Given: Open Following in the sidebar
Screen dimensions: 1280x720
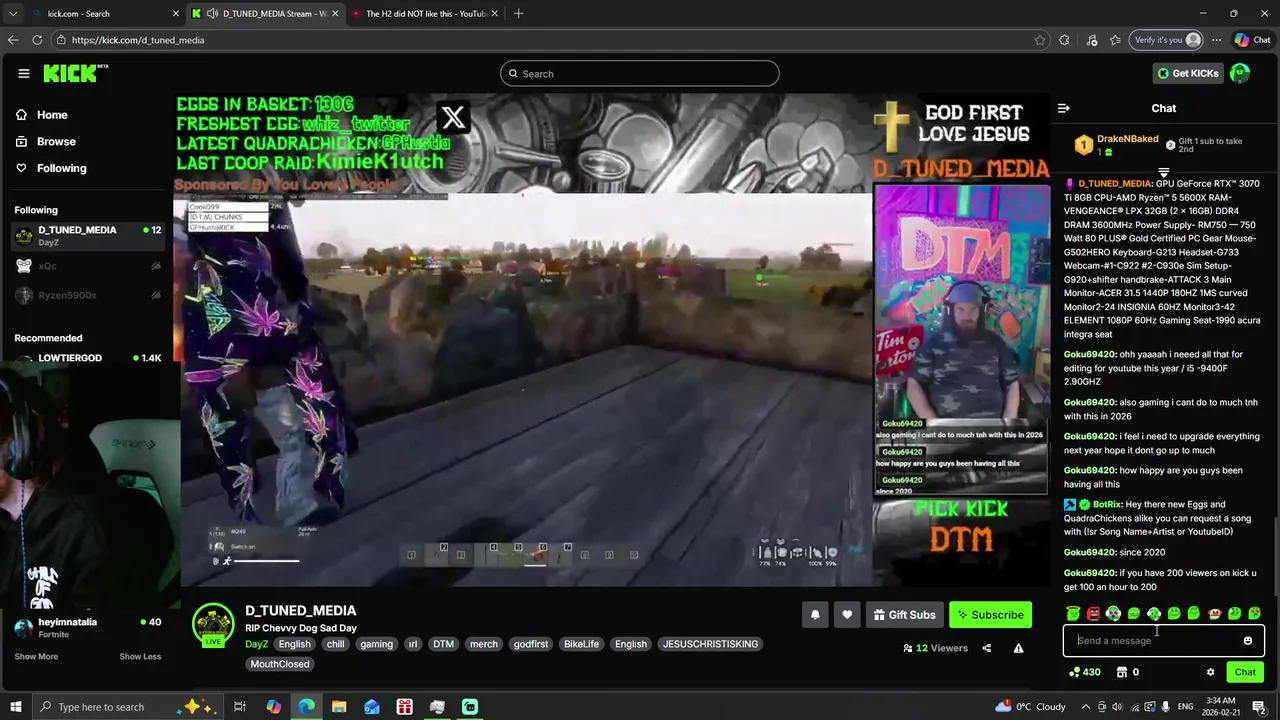Looking at the screenshot, I should [x=51, y=168].
